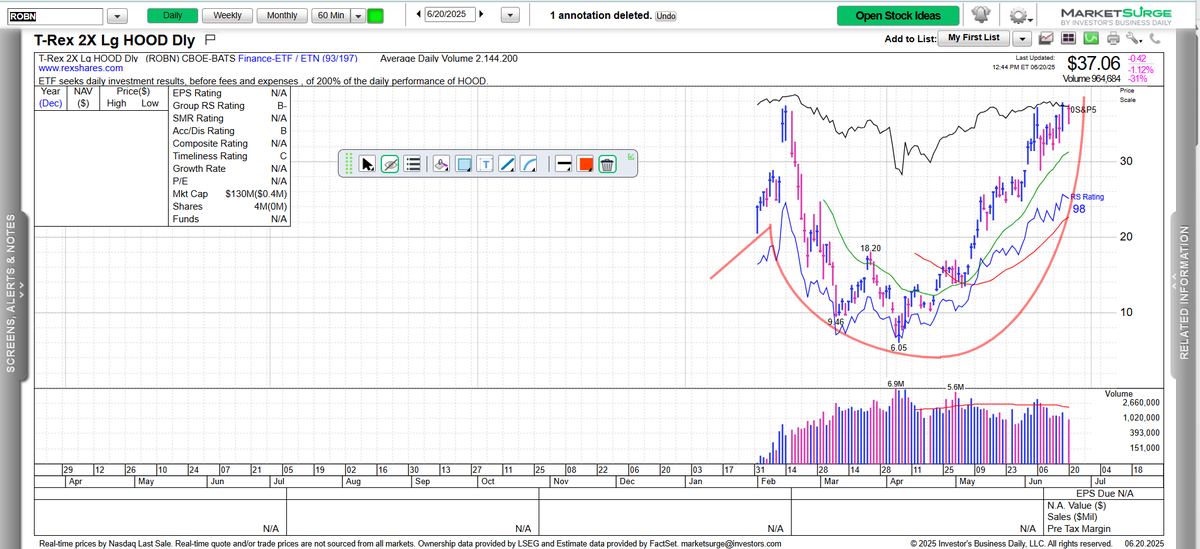Click the $37.06 current price
1200x549 pixels.
(x=1095, y=65)
